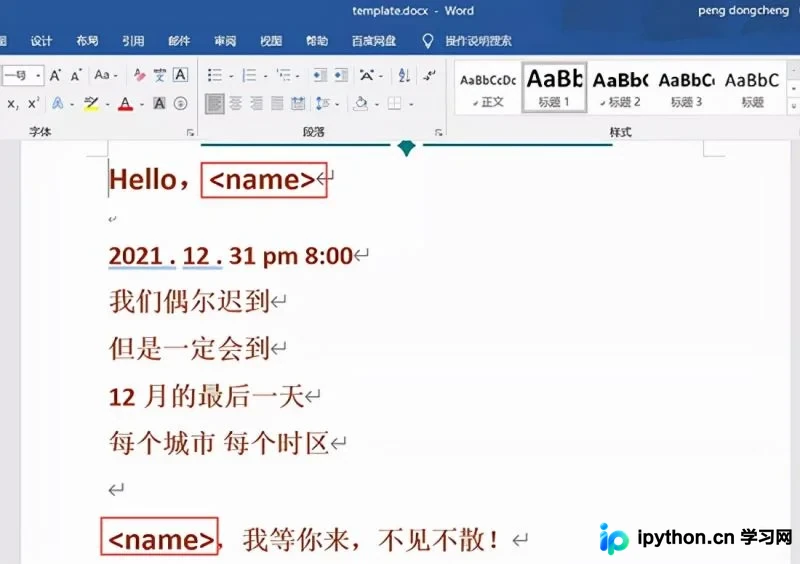Open the line spacing dropdown arrow
The width and height of the screenshot is (800, 564).
point(337,105)
